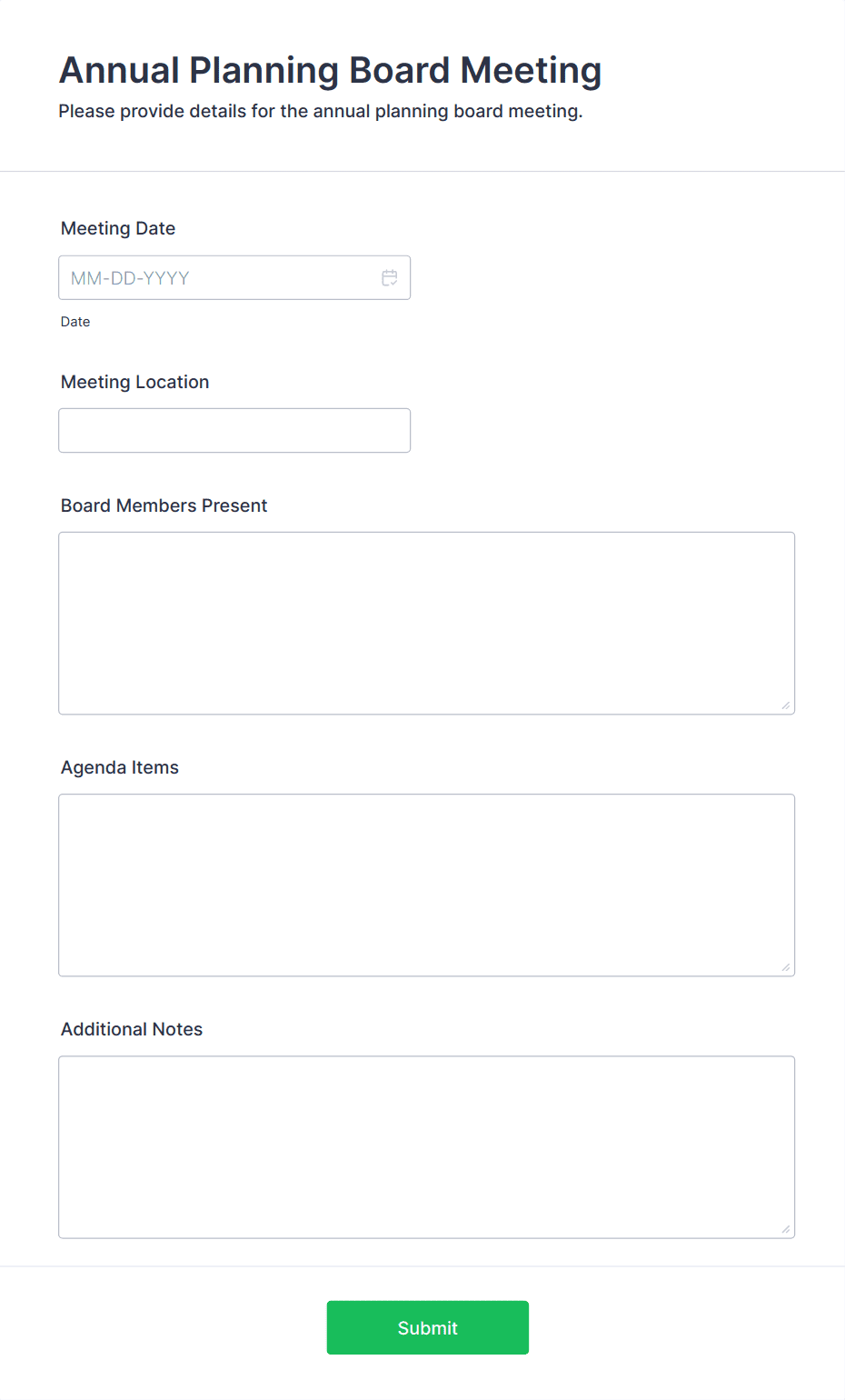Viewport: 845px width, 1400px height.
Task: Click the Meeting Location text field
Action: click(x=234, y=430)
